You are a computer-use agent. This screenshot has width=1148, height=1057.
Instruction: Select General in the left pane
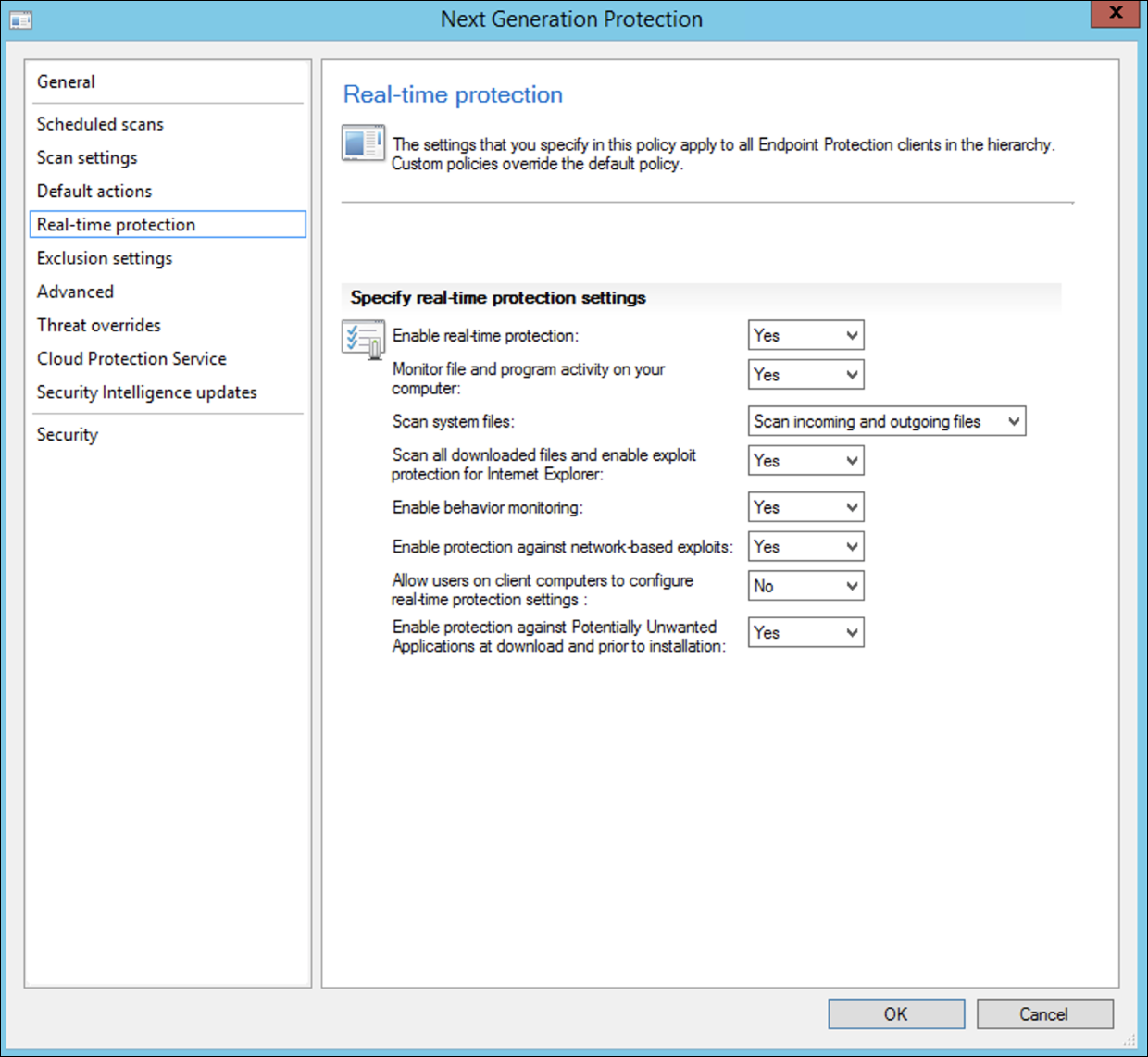(x=66, y=82)
